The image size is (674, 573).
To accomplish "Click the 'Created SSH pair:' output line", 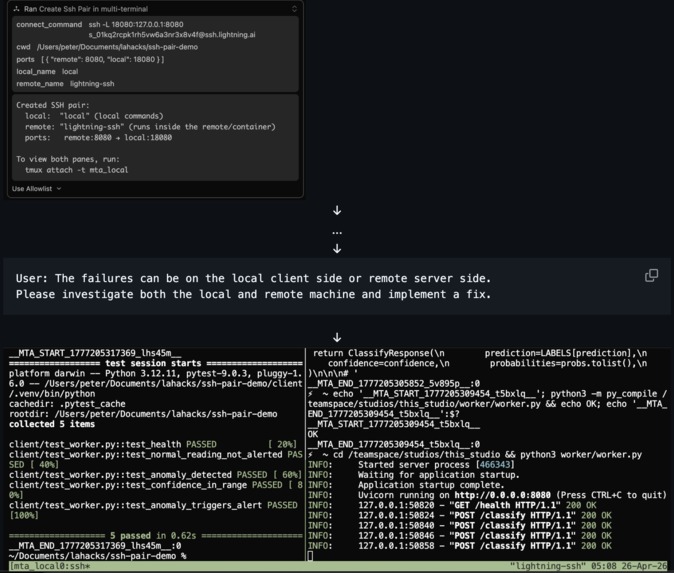I will click(53, 105).
